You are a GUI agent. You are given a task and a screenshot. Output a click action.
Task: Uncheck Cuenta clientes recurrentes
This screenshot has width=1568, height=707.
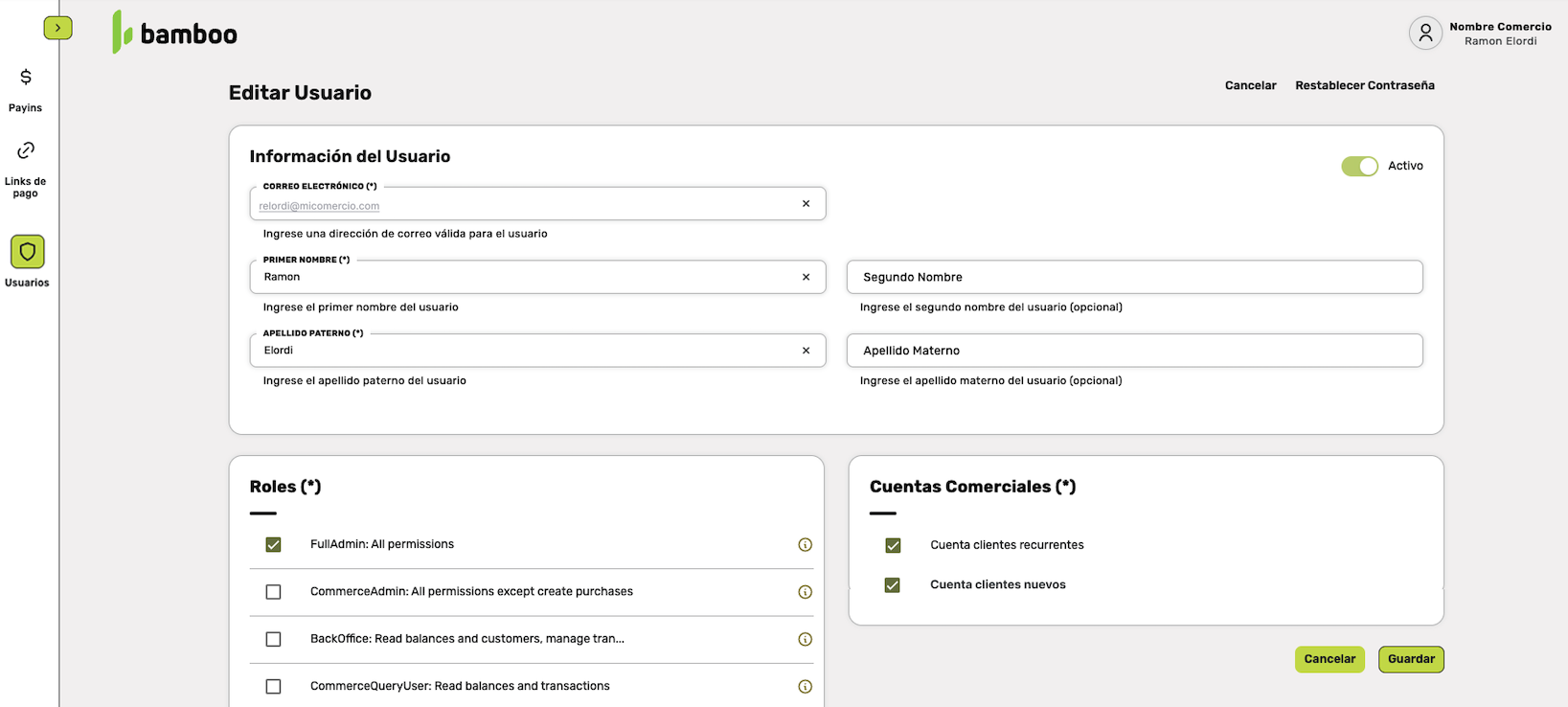893,546
